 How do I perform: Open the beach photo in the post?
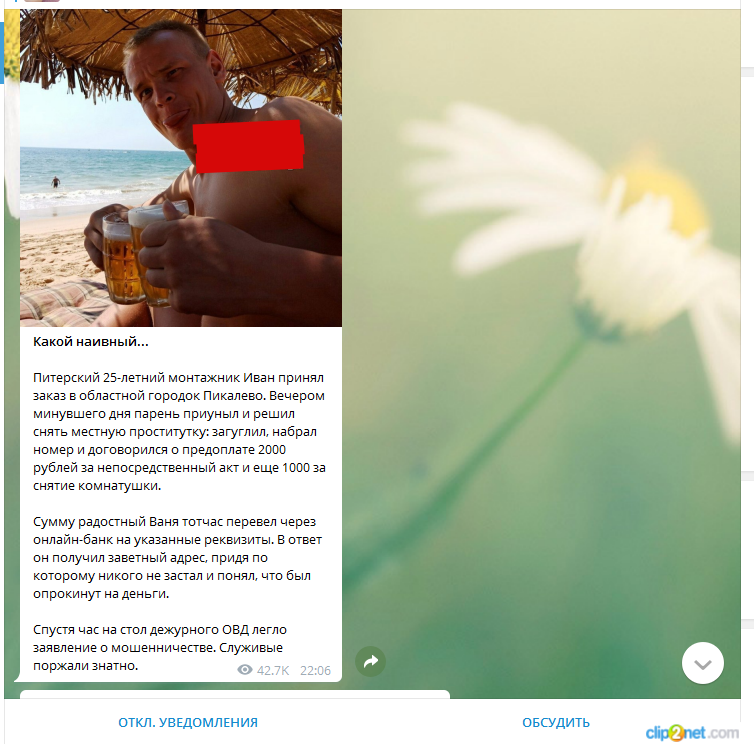click(181, 168)
